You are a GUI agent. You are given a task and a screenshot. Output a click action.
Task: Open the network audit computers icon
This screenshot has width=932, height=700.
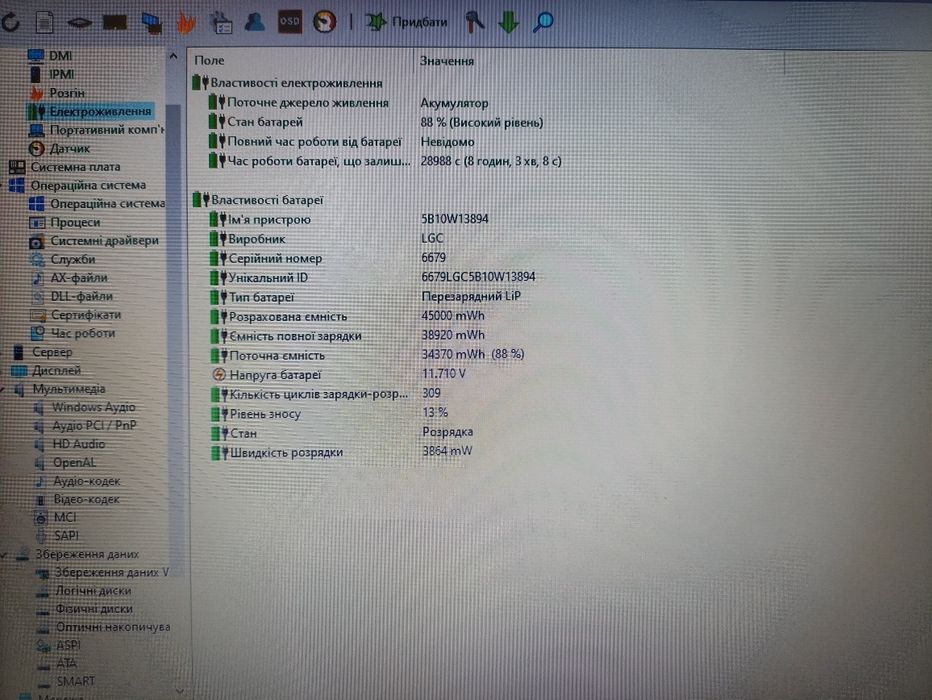[152, 23]
